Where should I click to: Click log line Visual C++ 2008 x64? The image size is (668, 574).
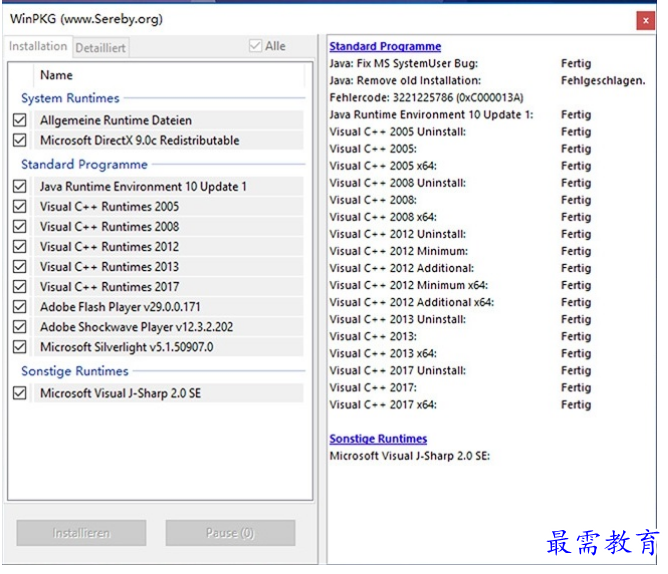pos(383,217)
